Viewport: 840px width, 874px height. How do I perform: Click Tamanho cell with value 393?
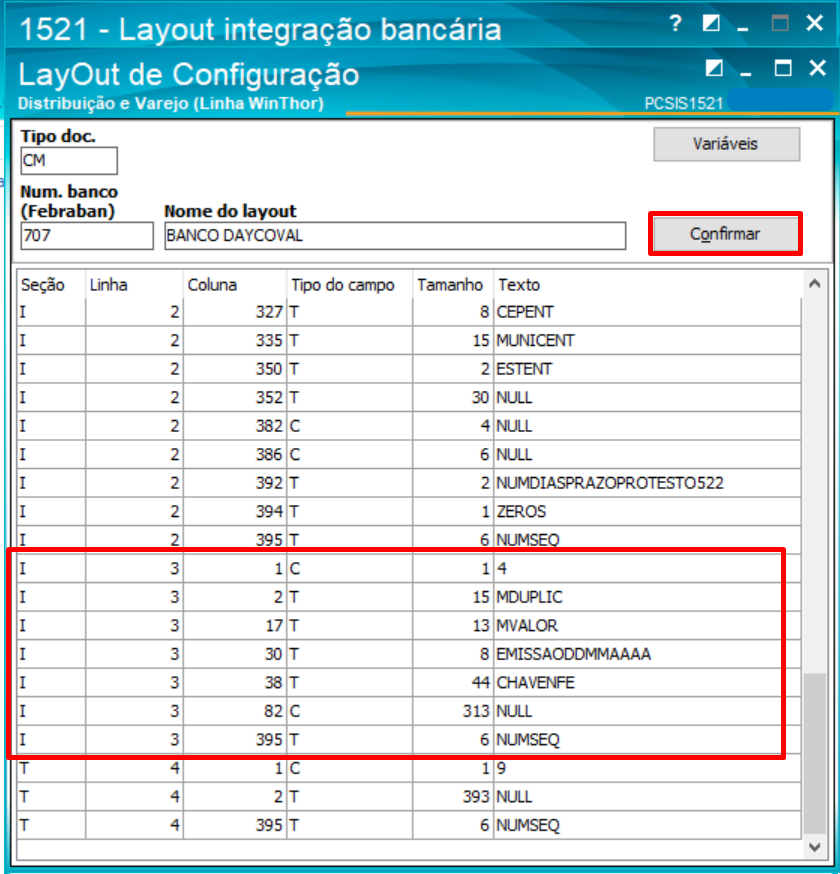[453, 797]
